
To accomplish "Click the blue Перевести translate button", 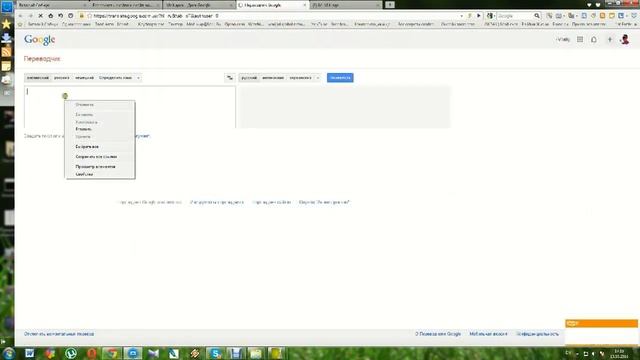I will tap(340, 78).
